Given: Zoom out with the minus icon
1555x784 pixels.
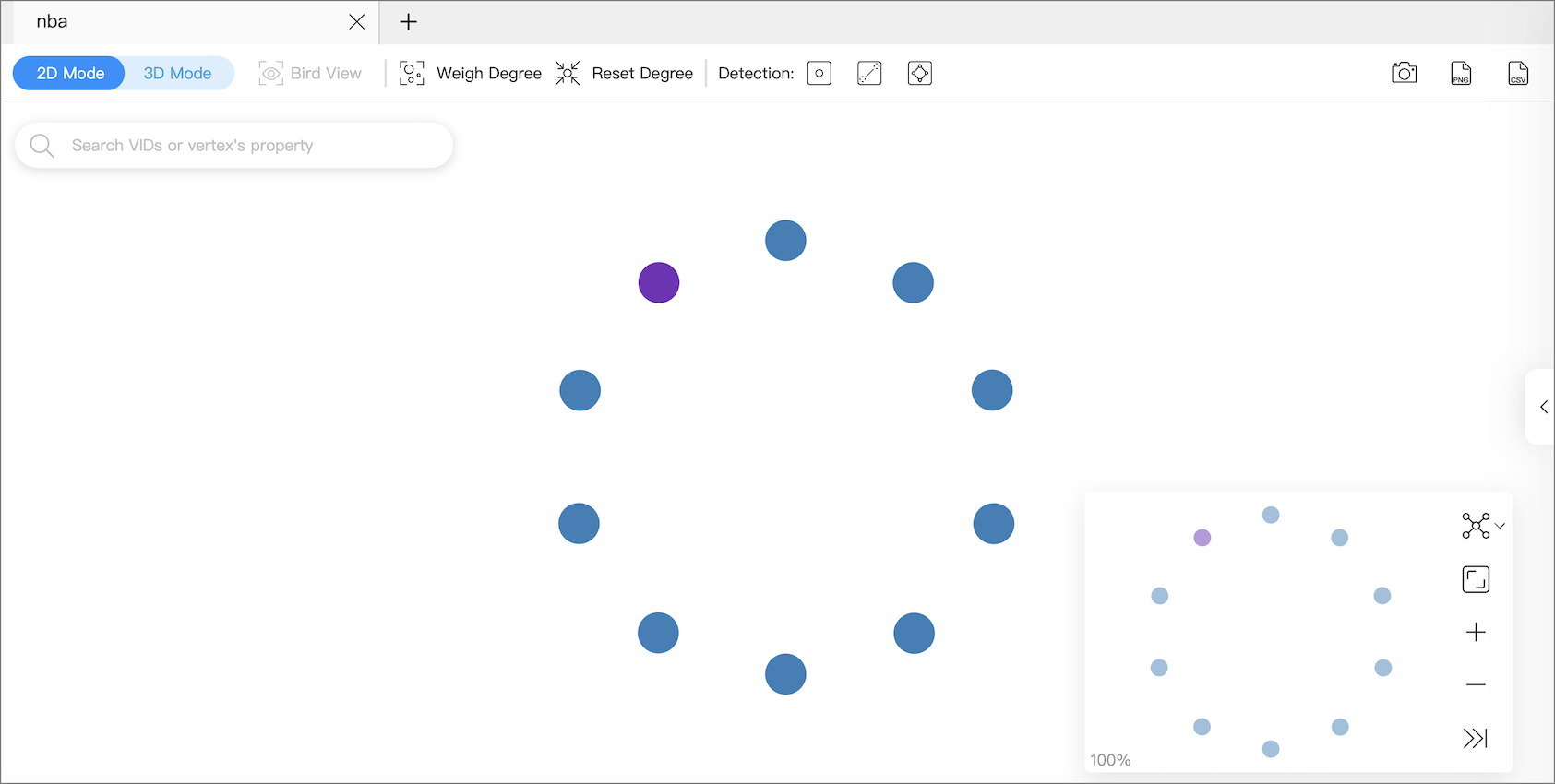Looking at the screenshot, I should (1476, 684).
